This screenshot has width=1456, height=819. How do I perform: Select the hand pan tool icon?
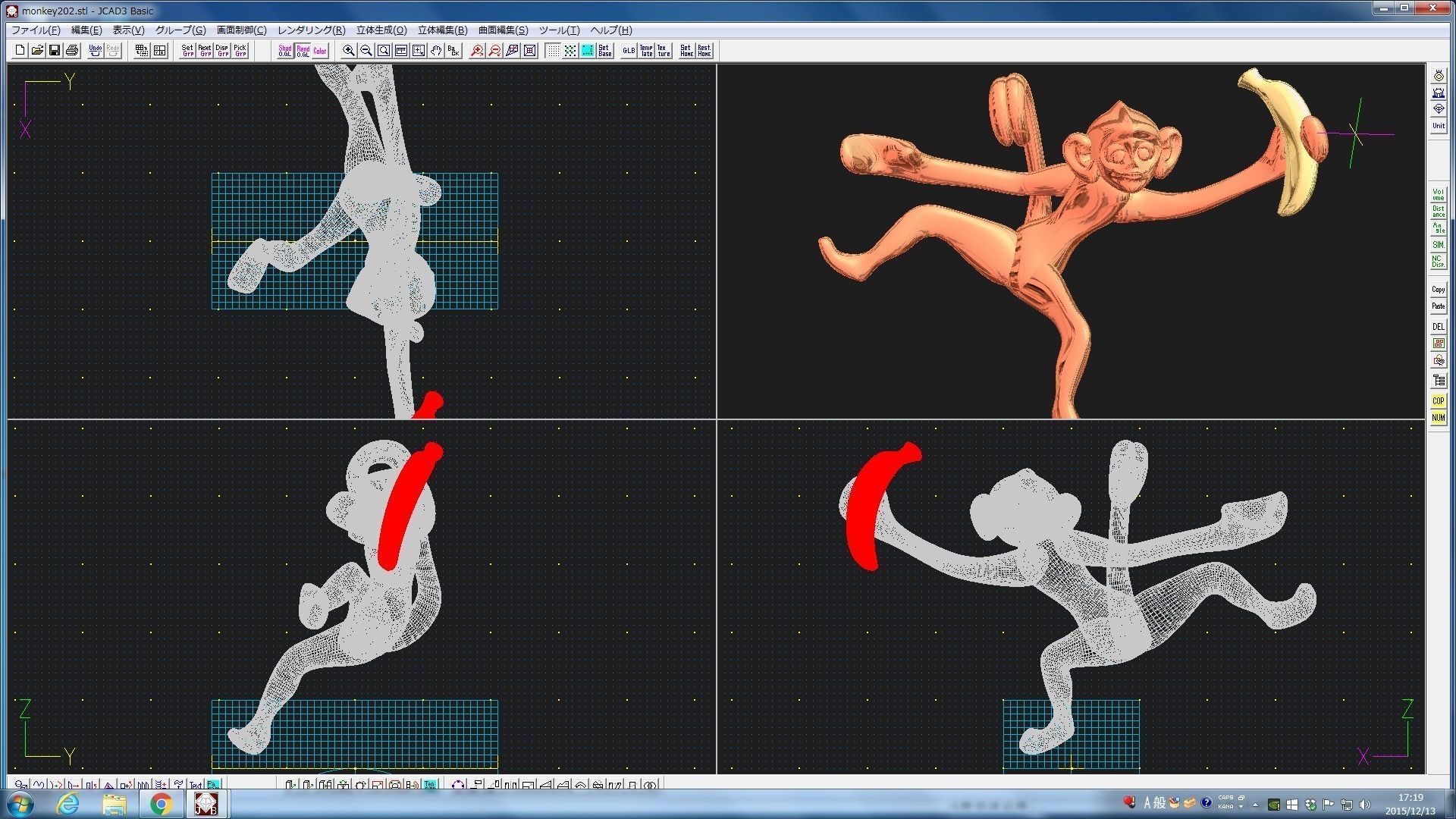[x=436, y=51]
